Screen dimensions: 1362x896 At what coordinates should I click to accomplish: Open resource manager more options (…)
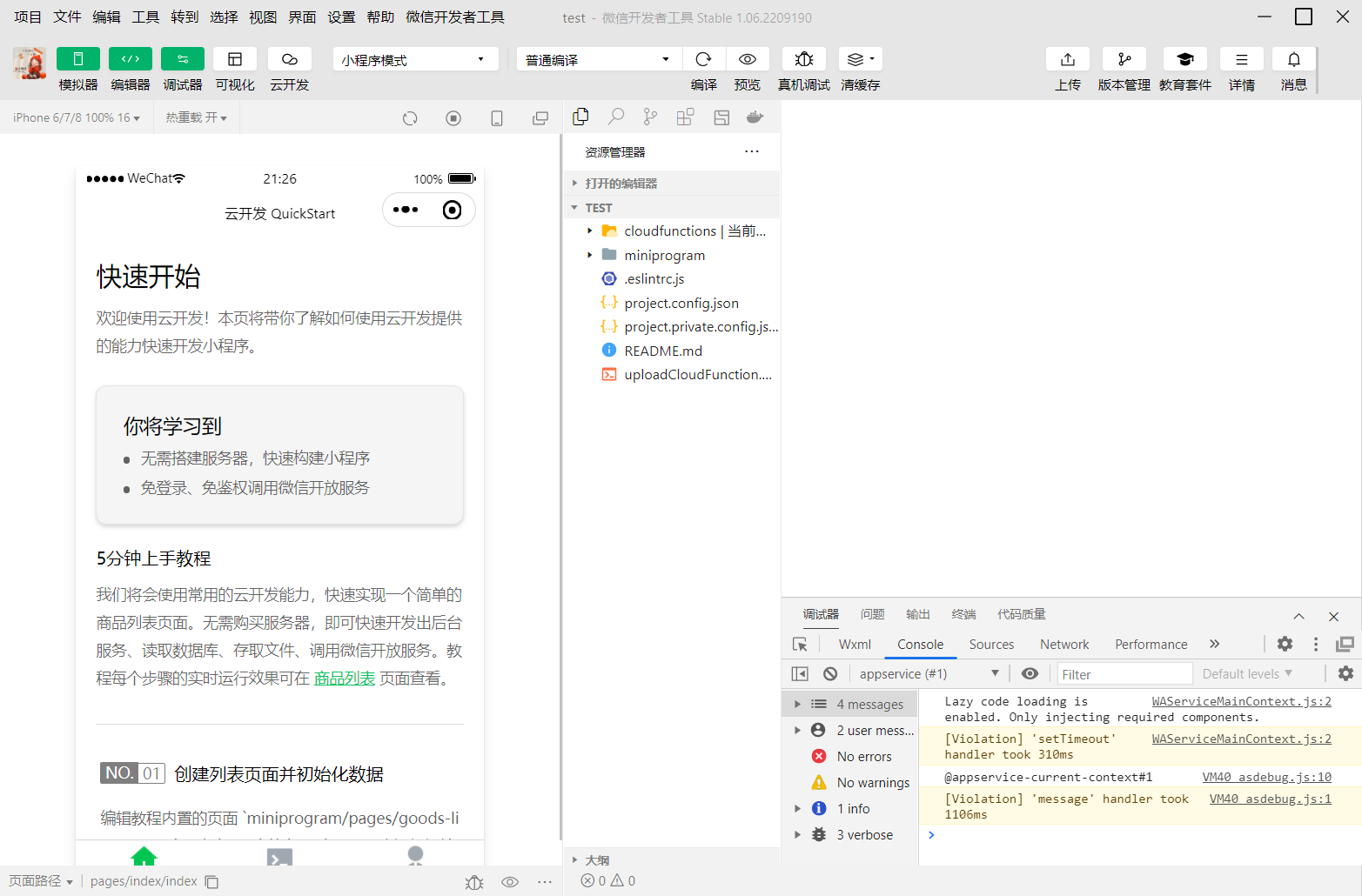coord(752,151)
